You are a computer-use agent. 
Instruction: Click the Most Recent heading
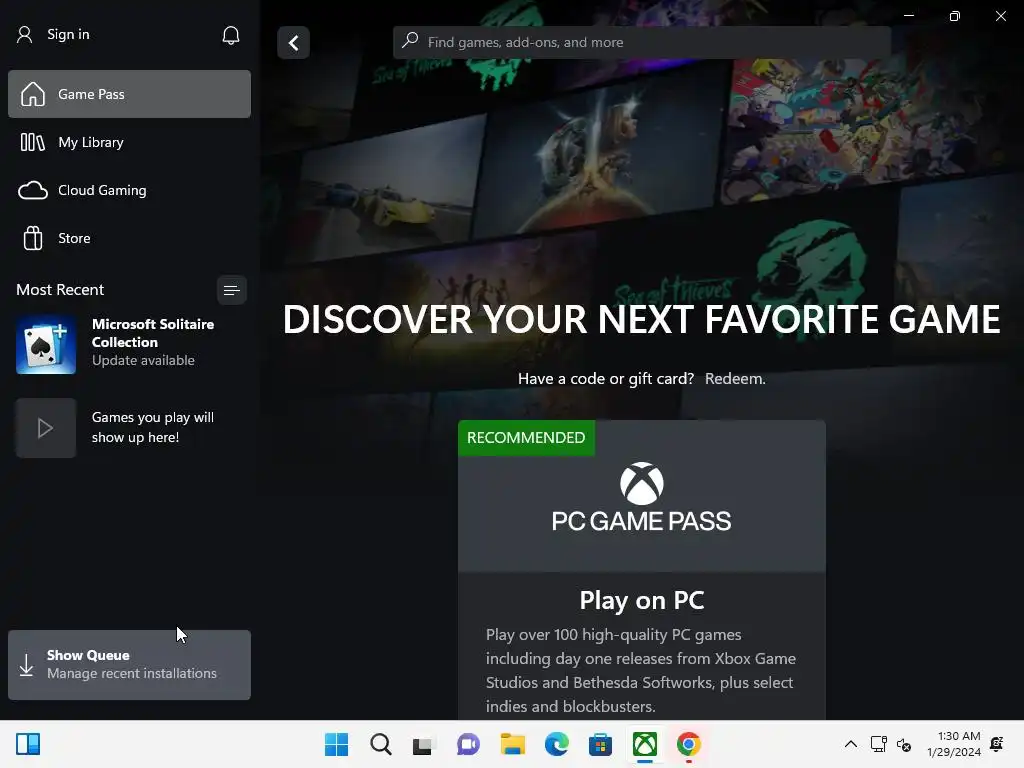coord(60,290)
